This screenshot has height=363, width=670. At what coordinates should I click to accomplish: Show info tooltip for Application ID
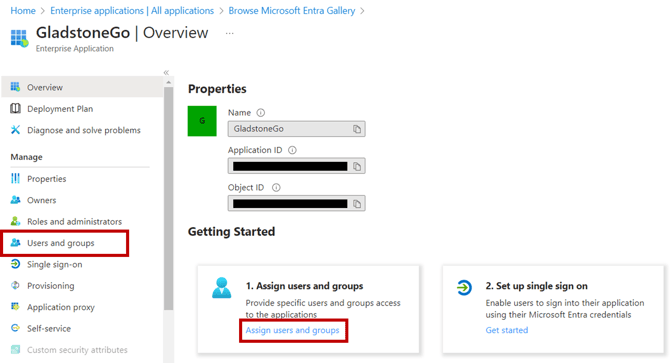(x=292, y=150)
